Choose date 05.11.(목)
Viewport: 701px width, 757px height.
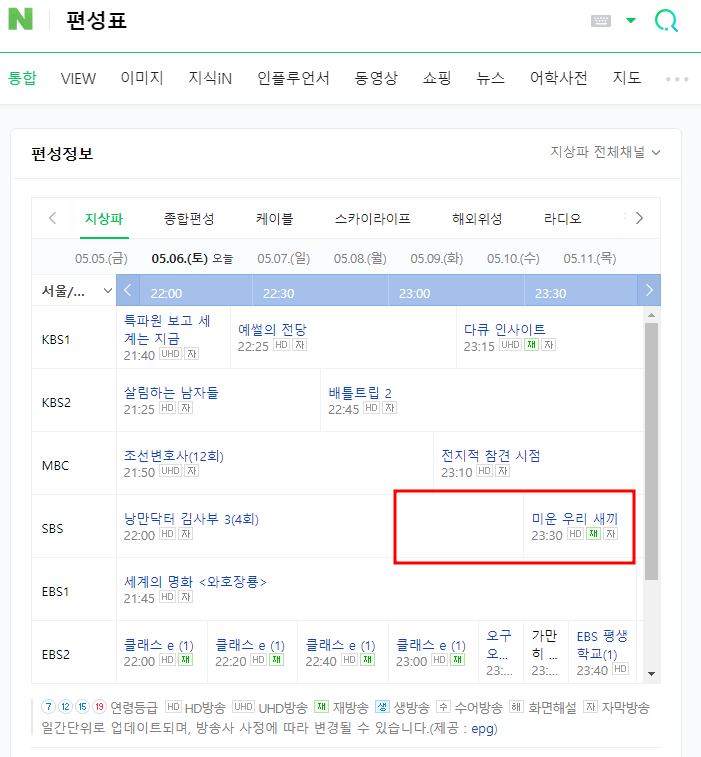[x=589, y=259]
